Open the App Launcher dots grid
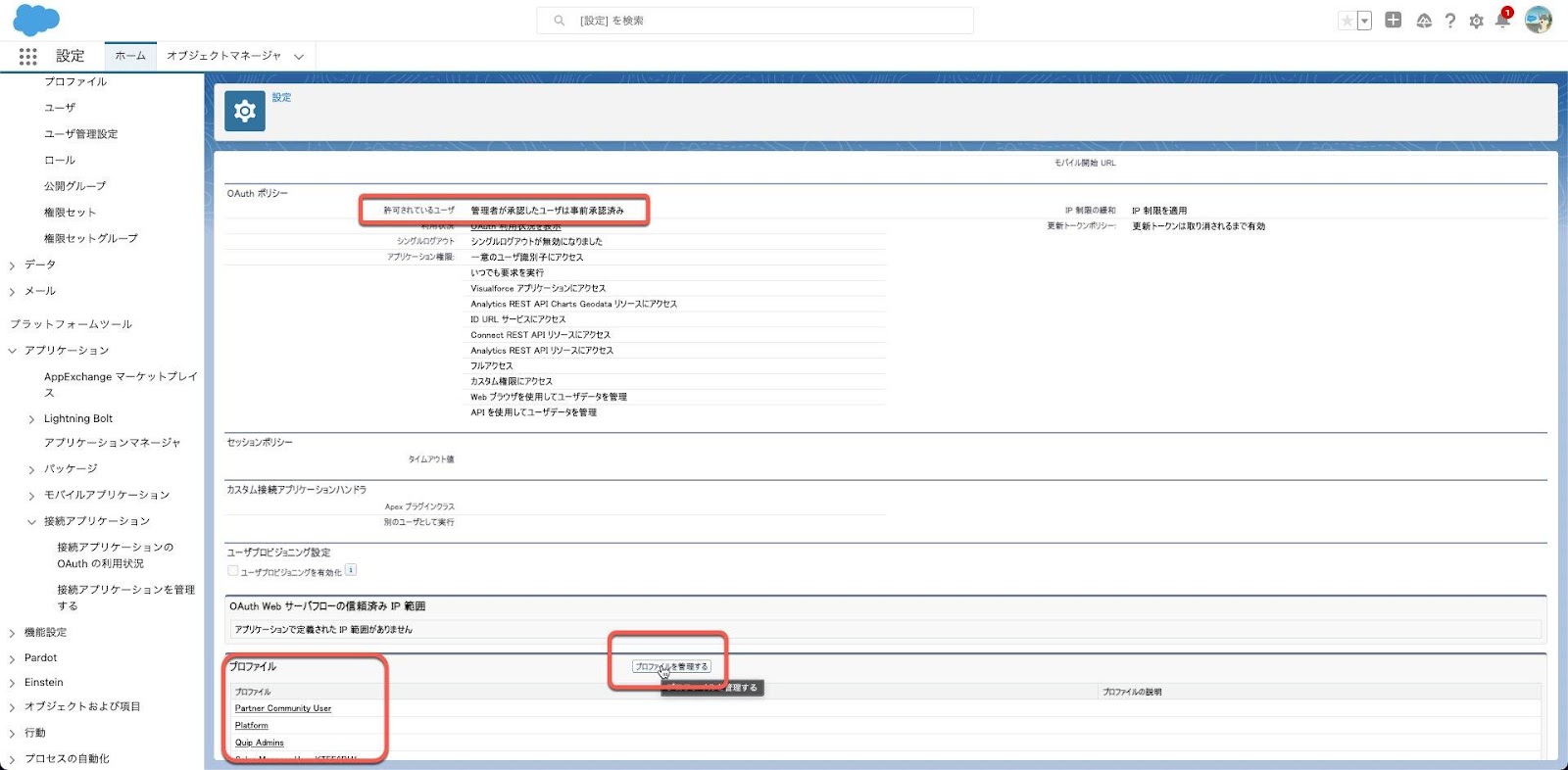Image resolution: width=1568 pixels, height=770 pixels. [x=28, y=57]
